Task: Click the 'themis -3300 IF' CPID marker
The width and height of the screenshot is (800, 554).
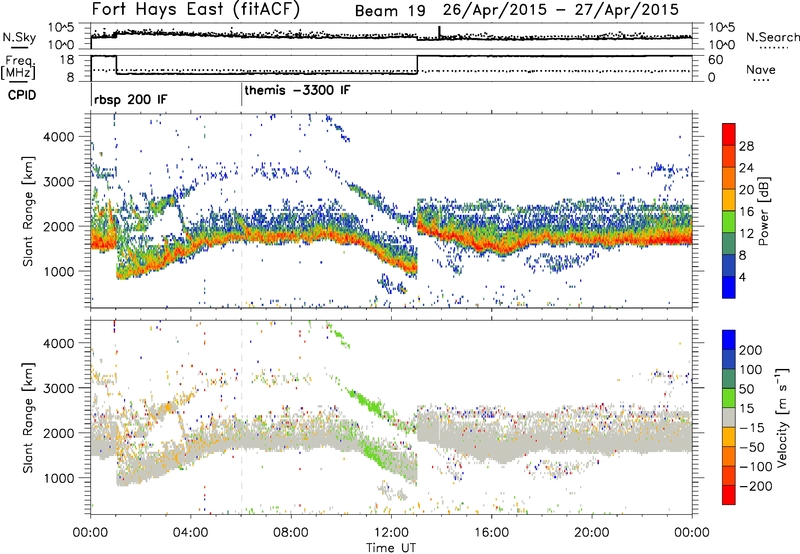Action: 297,90
